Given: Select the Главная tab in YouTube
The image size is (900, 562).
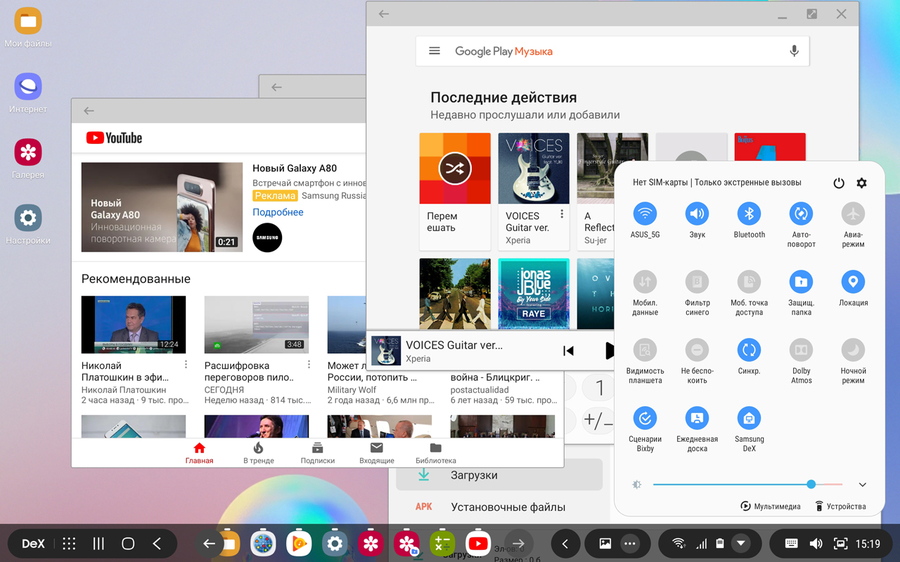Looking at the screenshot, I should (x=199, y=453).
